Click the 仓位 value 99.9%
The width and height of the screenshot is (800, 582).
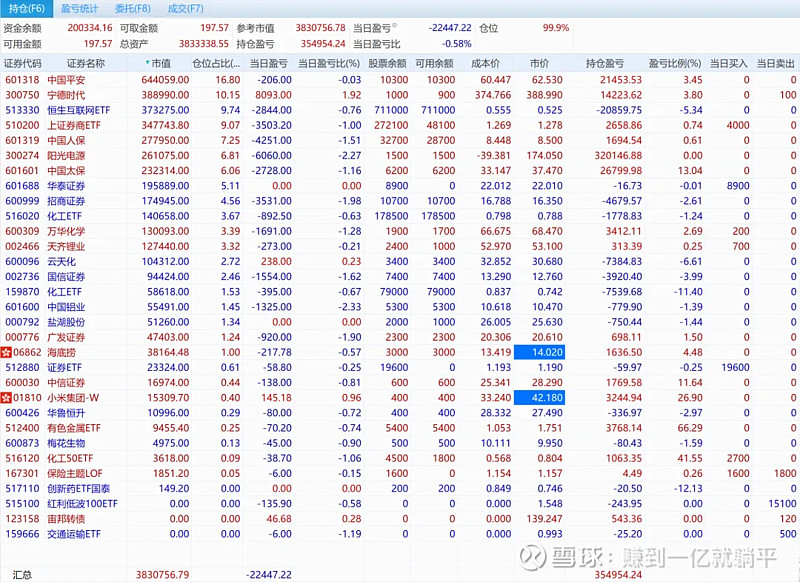(x=556, y=28)
